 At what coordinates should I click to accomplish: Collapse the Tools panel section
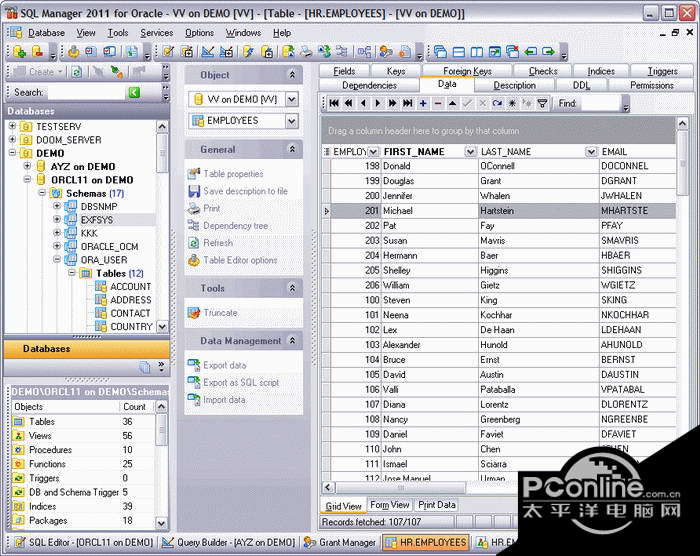tap(292, 288)
